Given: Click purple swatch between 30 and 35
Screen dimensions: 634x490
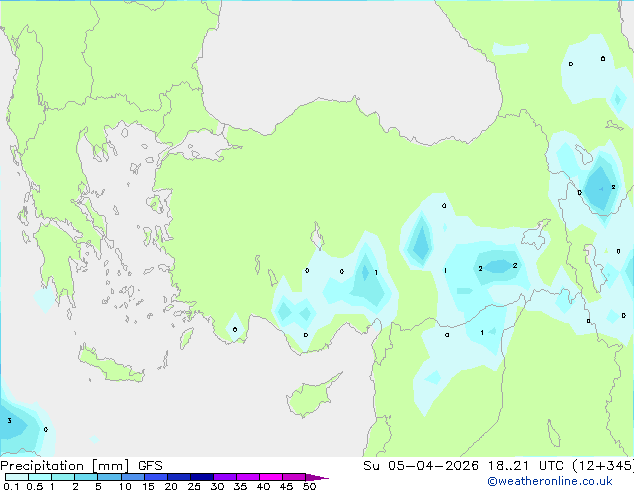Looking at the screenshot, I should (x=224, y=477).
